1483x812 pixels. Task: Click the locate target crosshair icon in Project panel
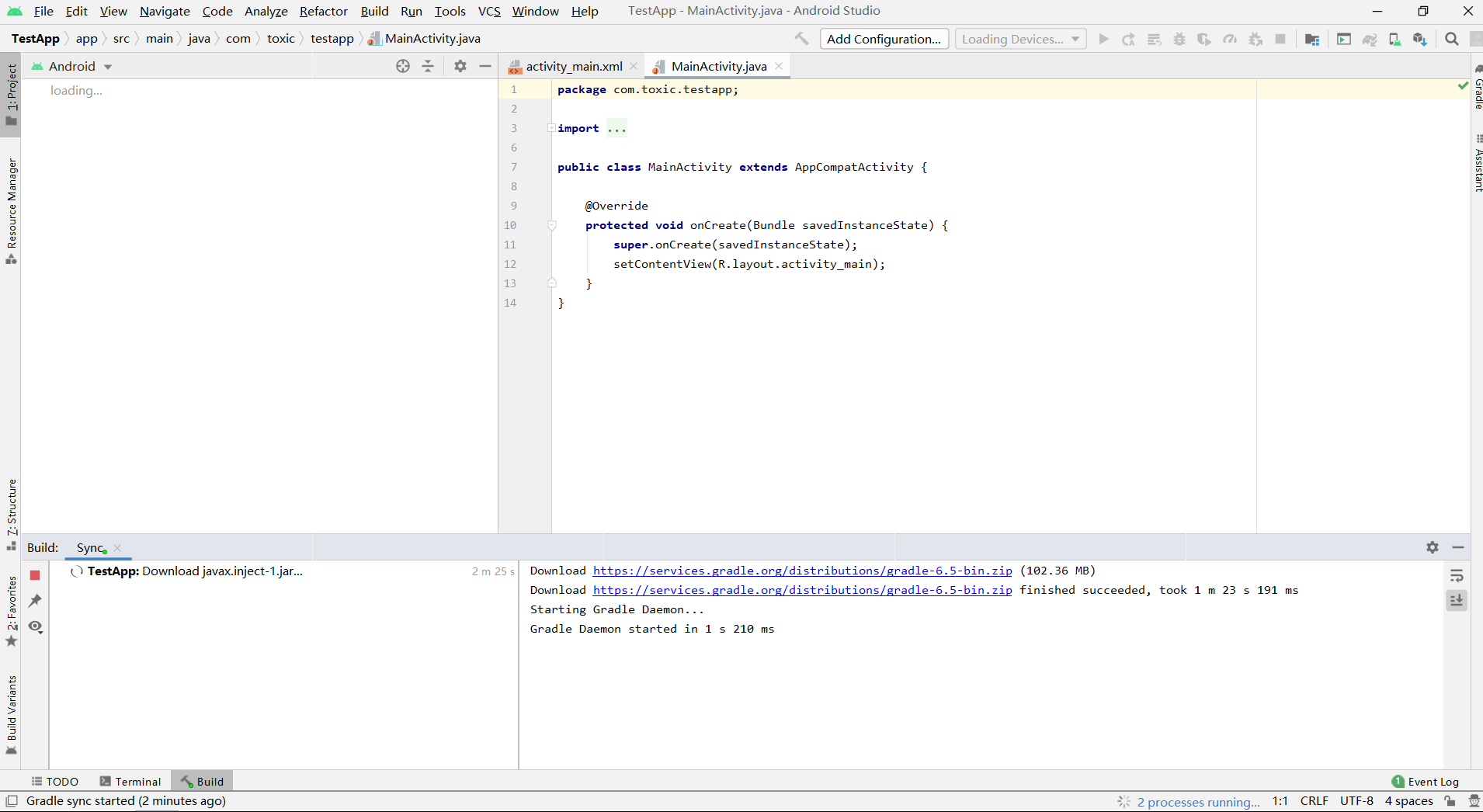pyautogui.click(x=403, y=66)
